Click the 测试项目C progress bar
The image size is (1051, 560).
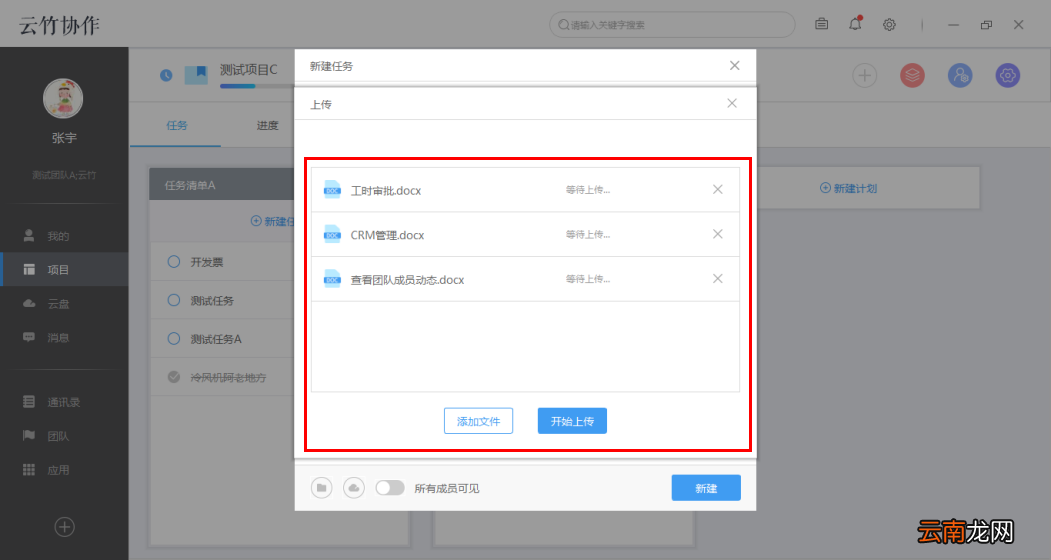[255, 86]
